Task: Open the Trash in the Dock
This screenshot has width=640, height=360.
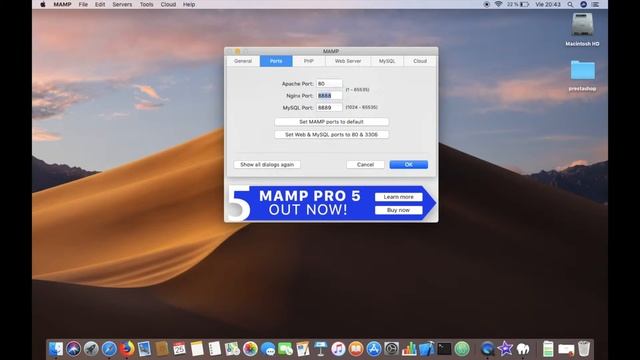Action: (x=584, y=349)
